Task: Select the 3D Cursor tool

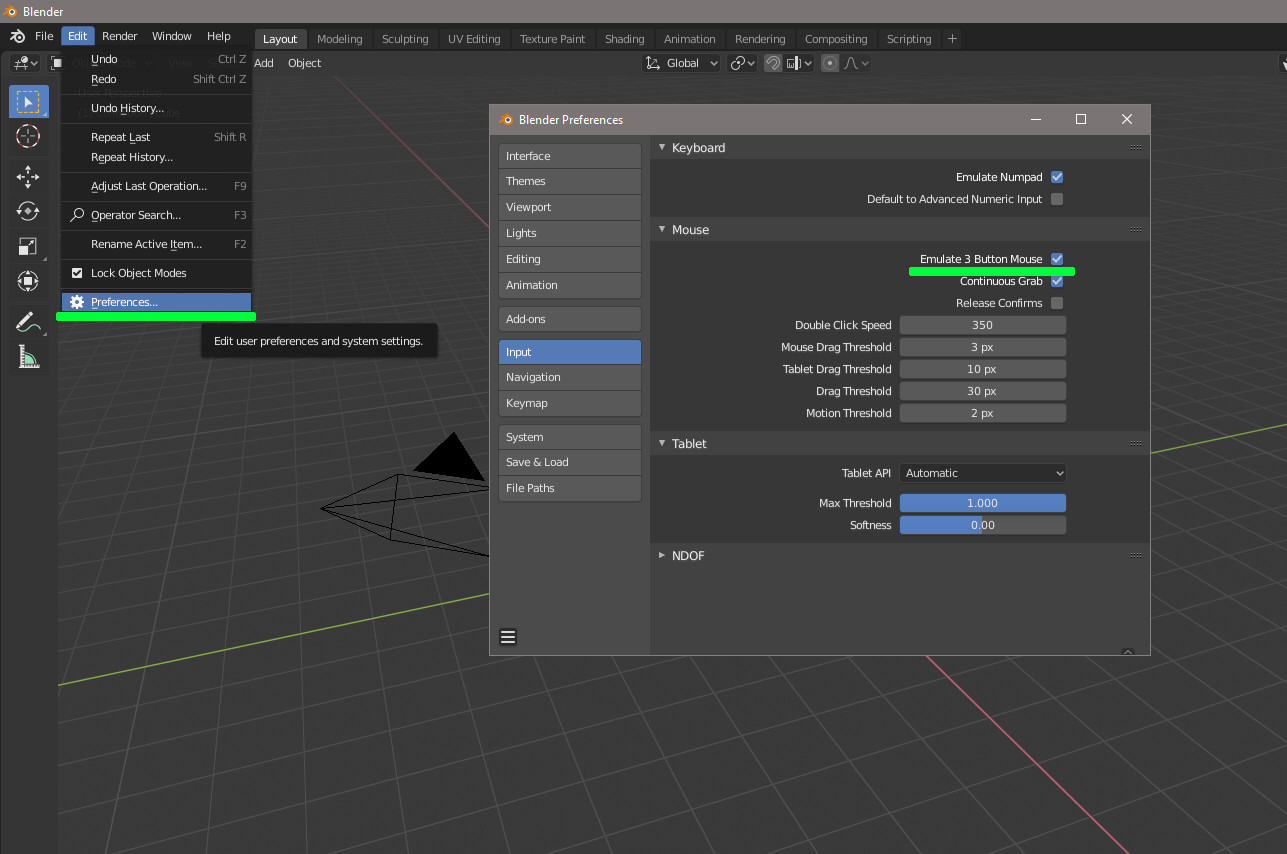Action: point(28,136)
